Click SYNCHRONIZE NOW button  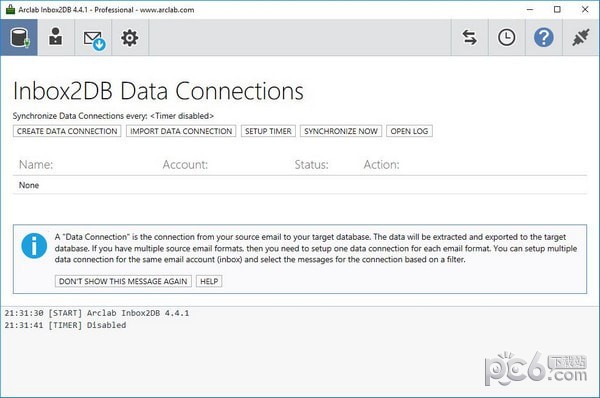coord(341,131)
